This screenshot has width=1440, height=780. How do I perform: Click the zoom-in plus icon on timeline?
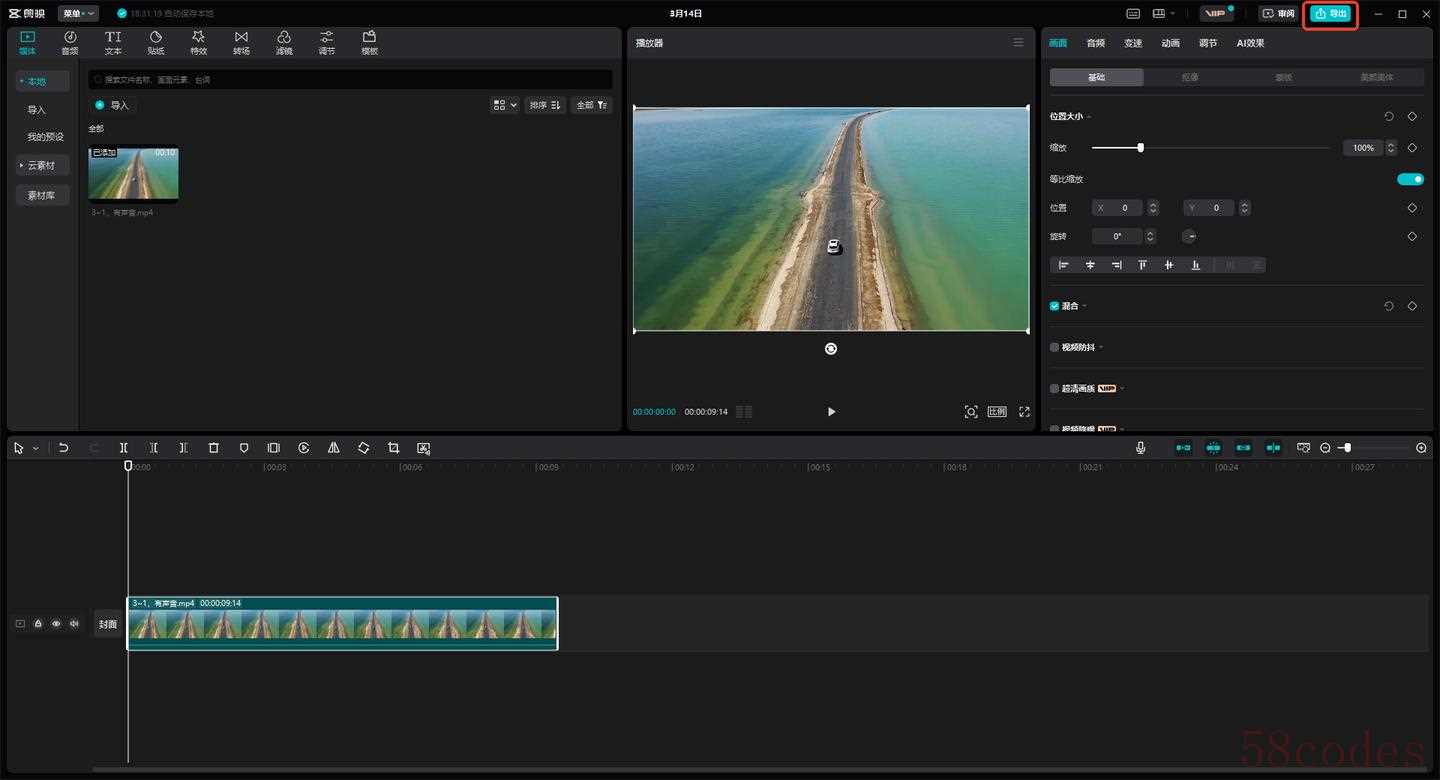tap(1421, 448)
